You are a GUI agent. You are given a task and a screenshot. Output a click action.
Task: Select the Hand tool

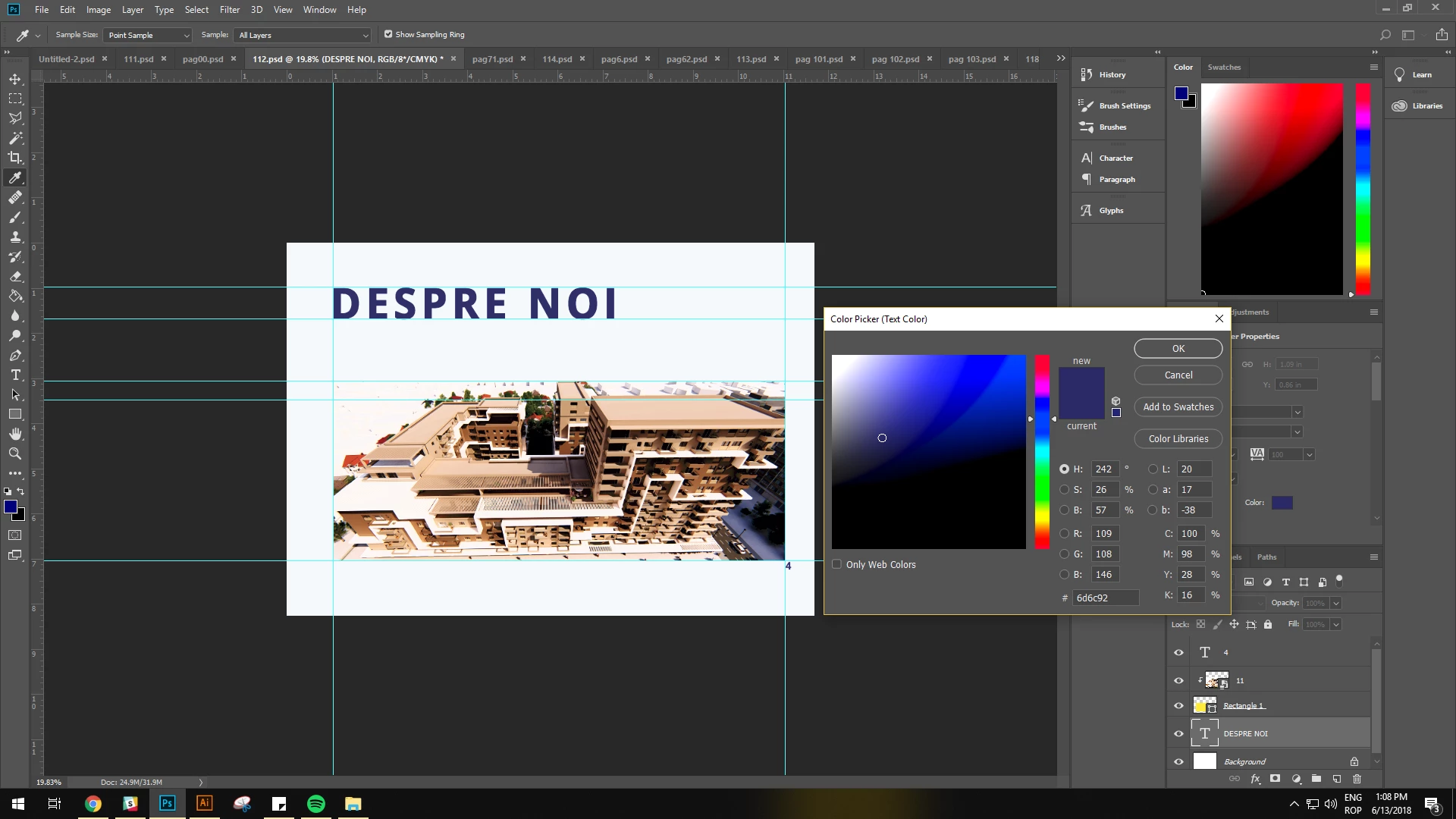pos(15,434)
